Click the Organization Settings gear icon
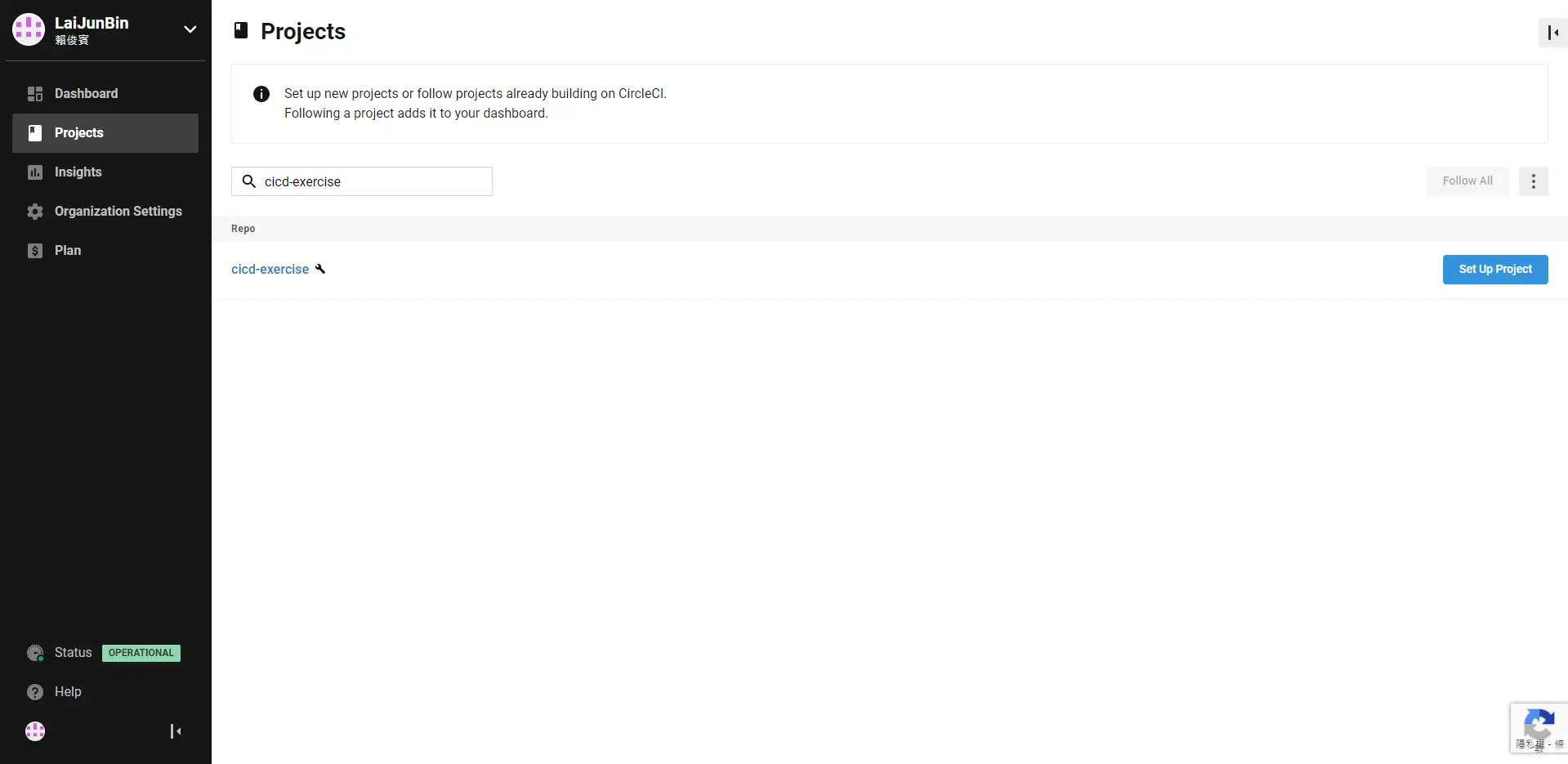Screen dimensions: 1568x764 [x=35, y=212]
